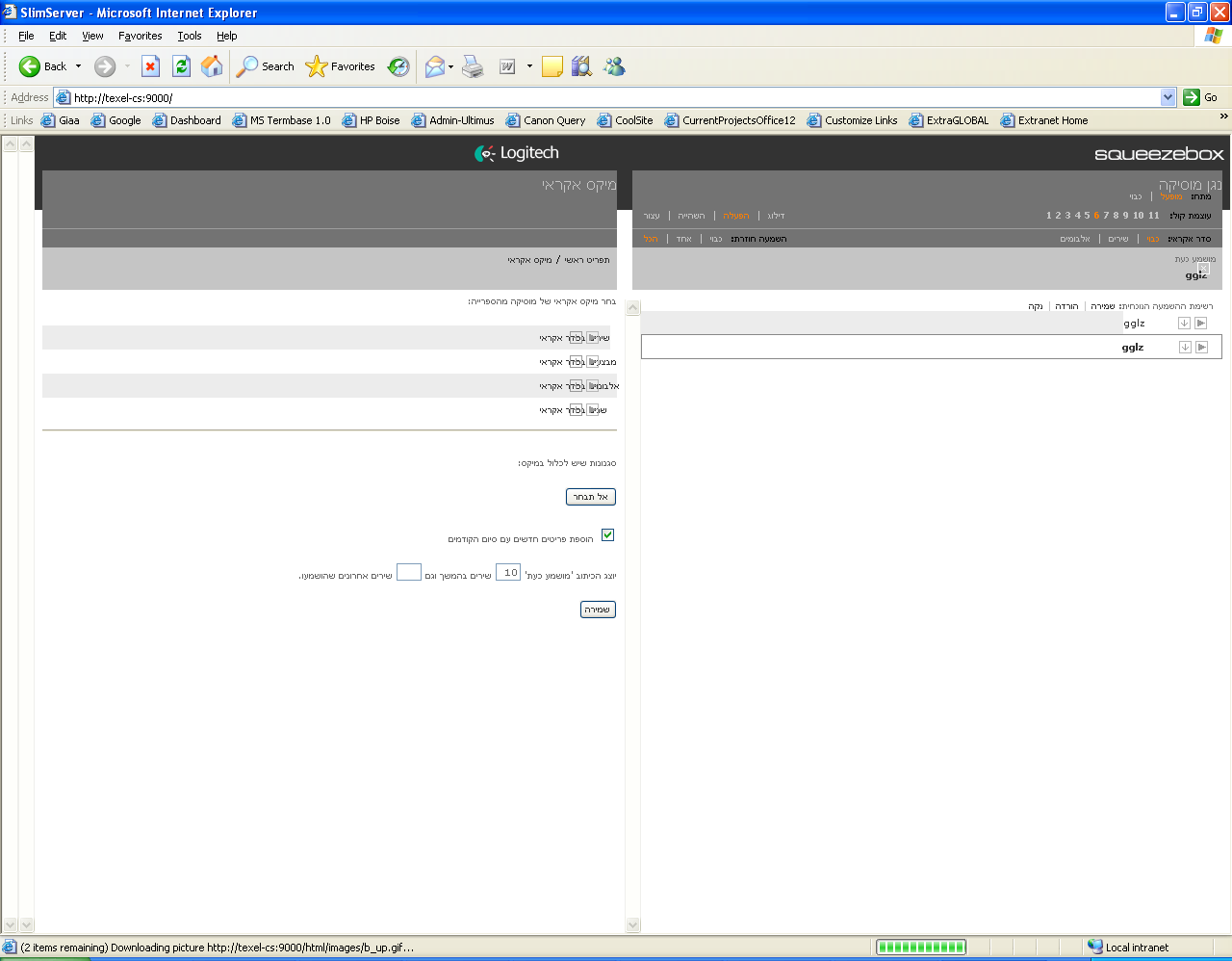Open the Messenger icon in toolbar
Viewport: 1232px width, 961px height.
pos(614,66)
